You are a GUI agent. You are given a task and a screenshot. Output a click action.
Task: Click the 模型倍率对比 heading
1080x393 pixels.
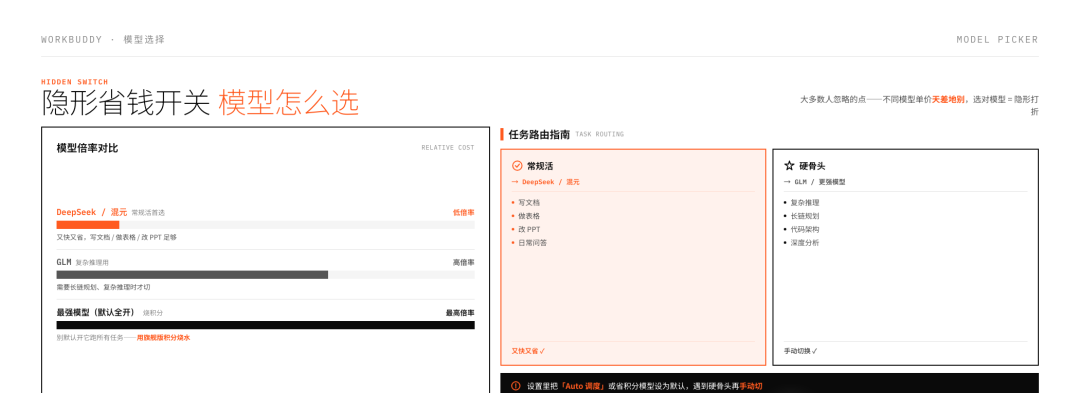[x=87, y=148]
